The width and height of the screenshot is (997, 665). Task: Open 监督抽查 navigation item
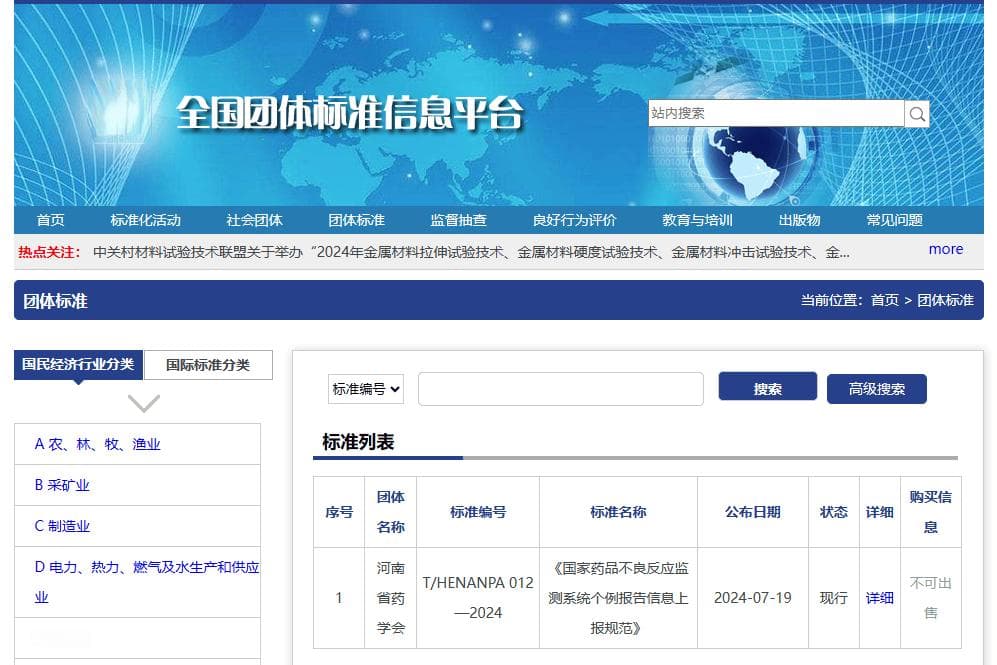coord(458,220)
